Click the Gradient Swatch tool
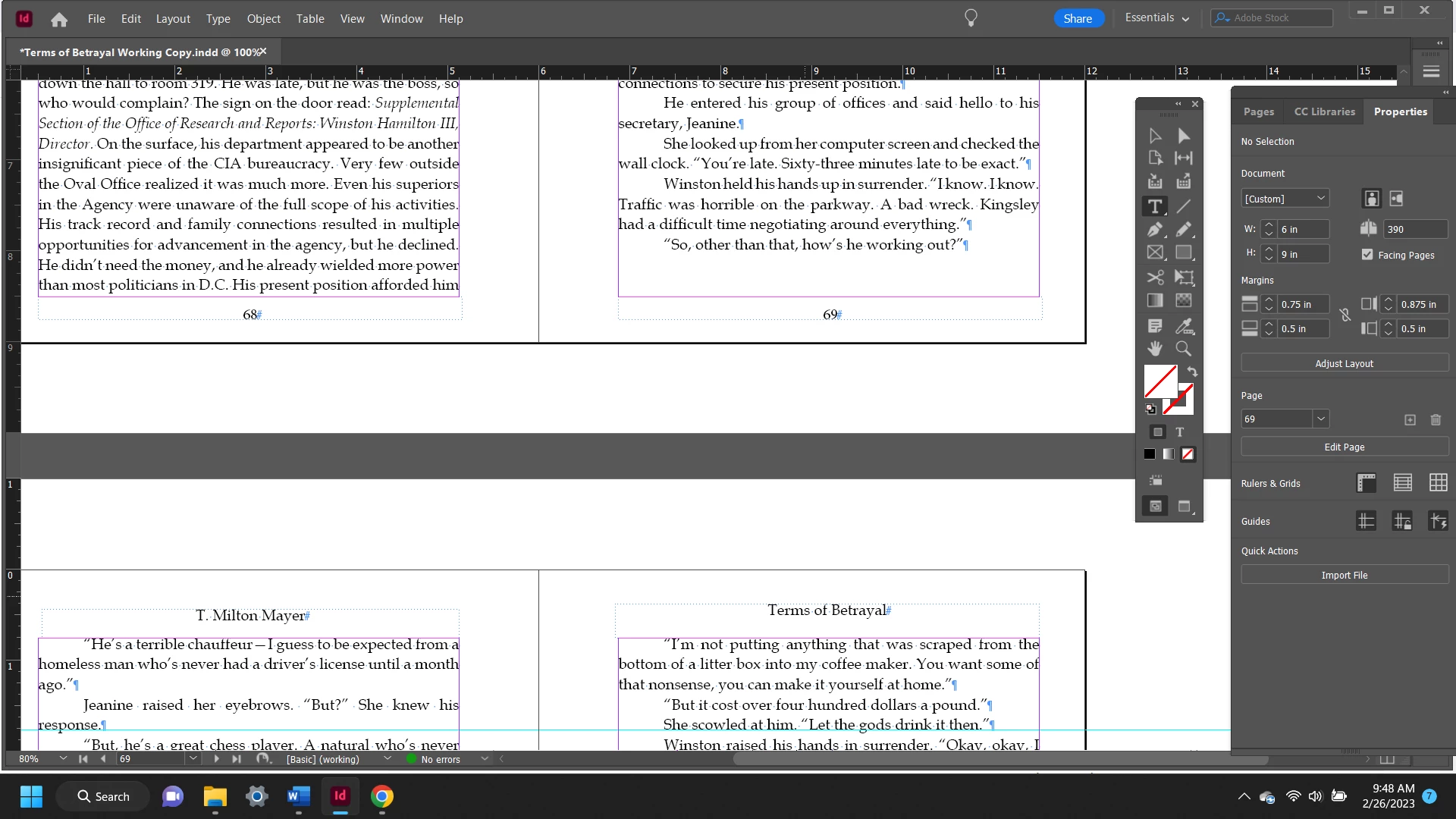 (x=1154, y=301)
